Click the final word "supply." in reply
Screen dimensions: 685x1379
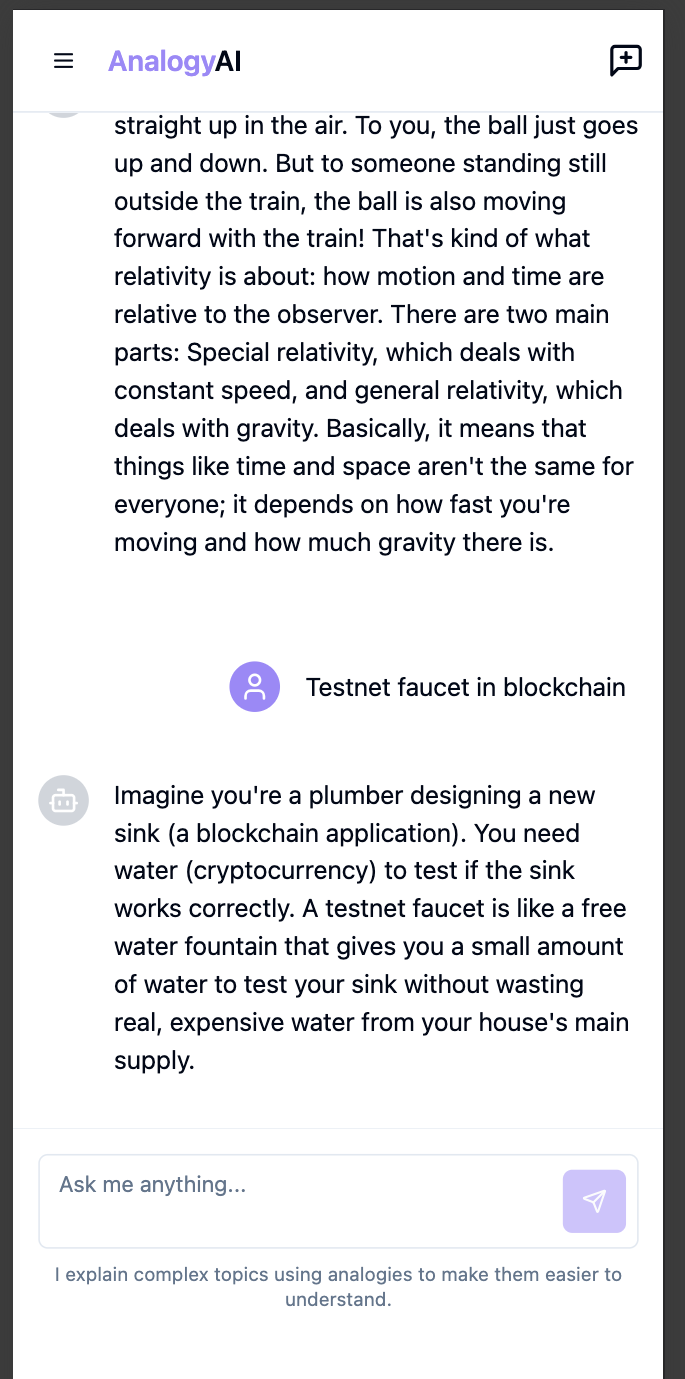[x=154, y=1061]
